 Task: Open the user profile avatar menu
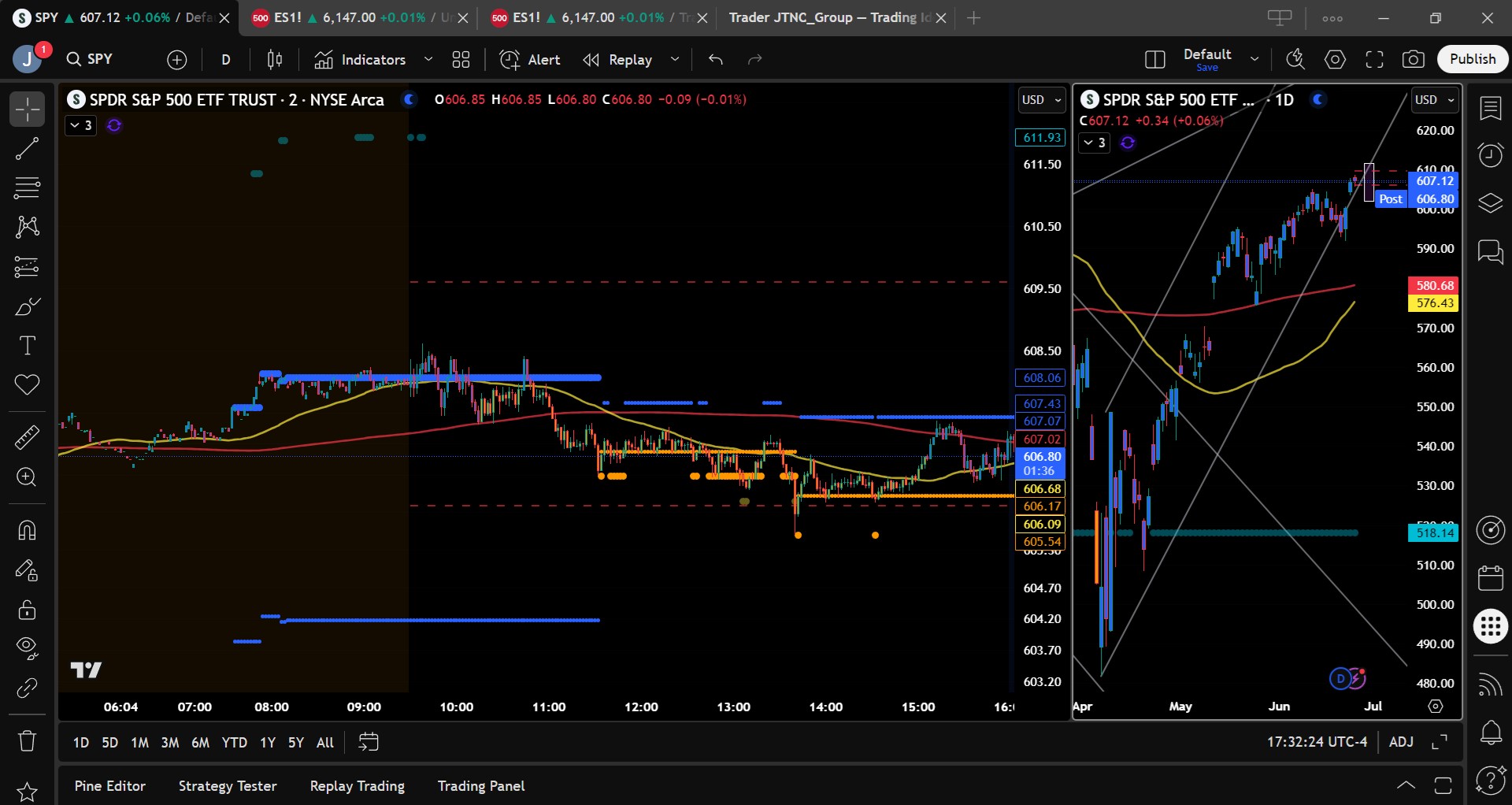click(28, 59)
